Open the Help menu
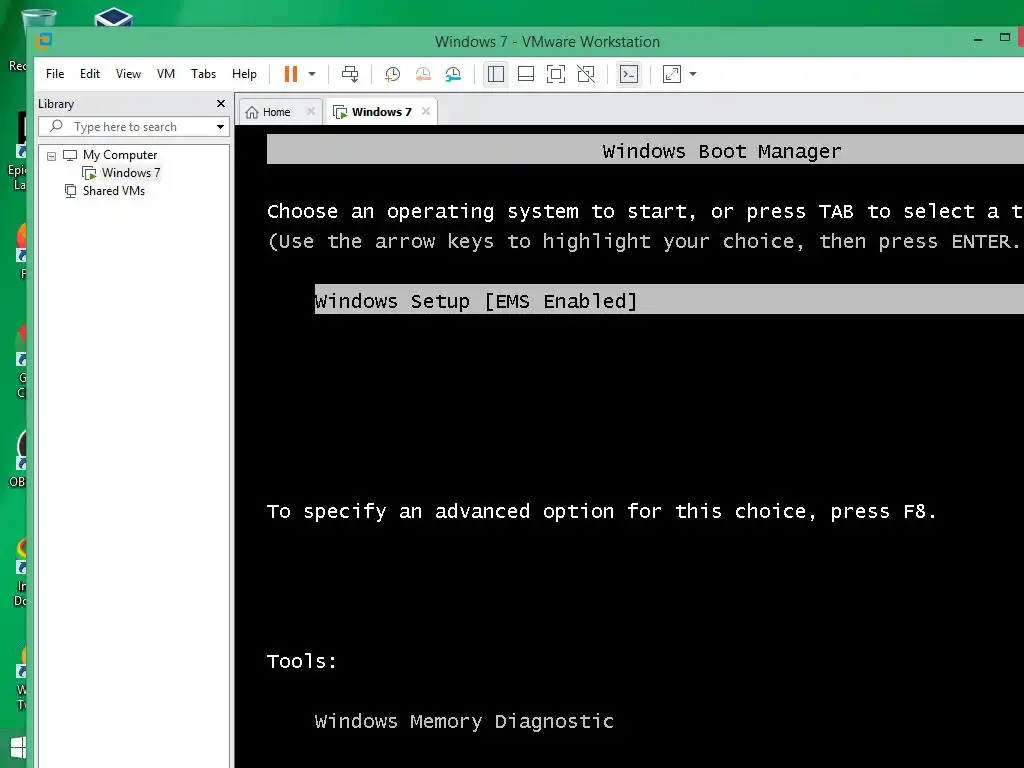 [244, 74]
